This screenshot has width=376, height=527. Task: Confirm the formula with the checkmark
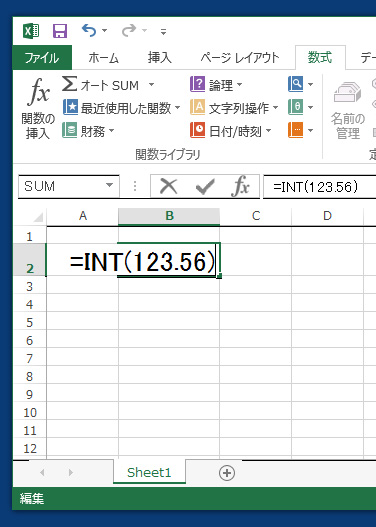pyautogui.click(x=205, y=187)
